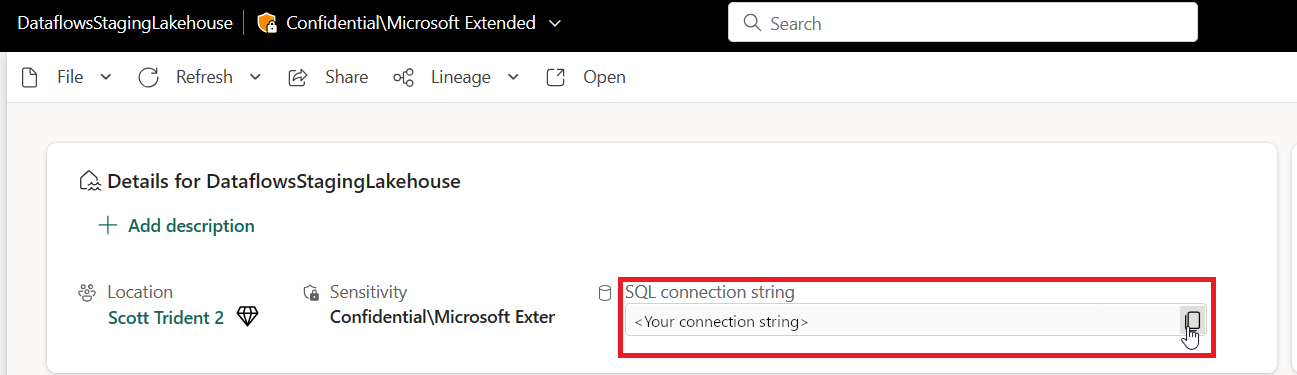Expand the File dropdown chevron
This screenshot has width=1297, height=375.
point(106,77)
